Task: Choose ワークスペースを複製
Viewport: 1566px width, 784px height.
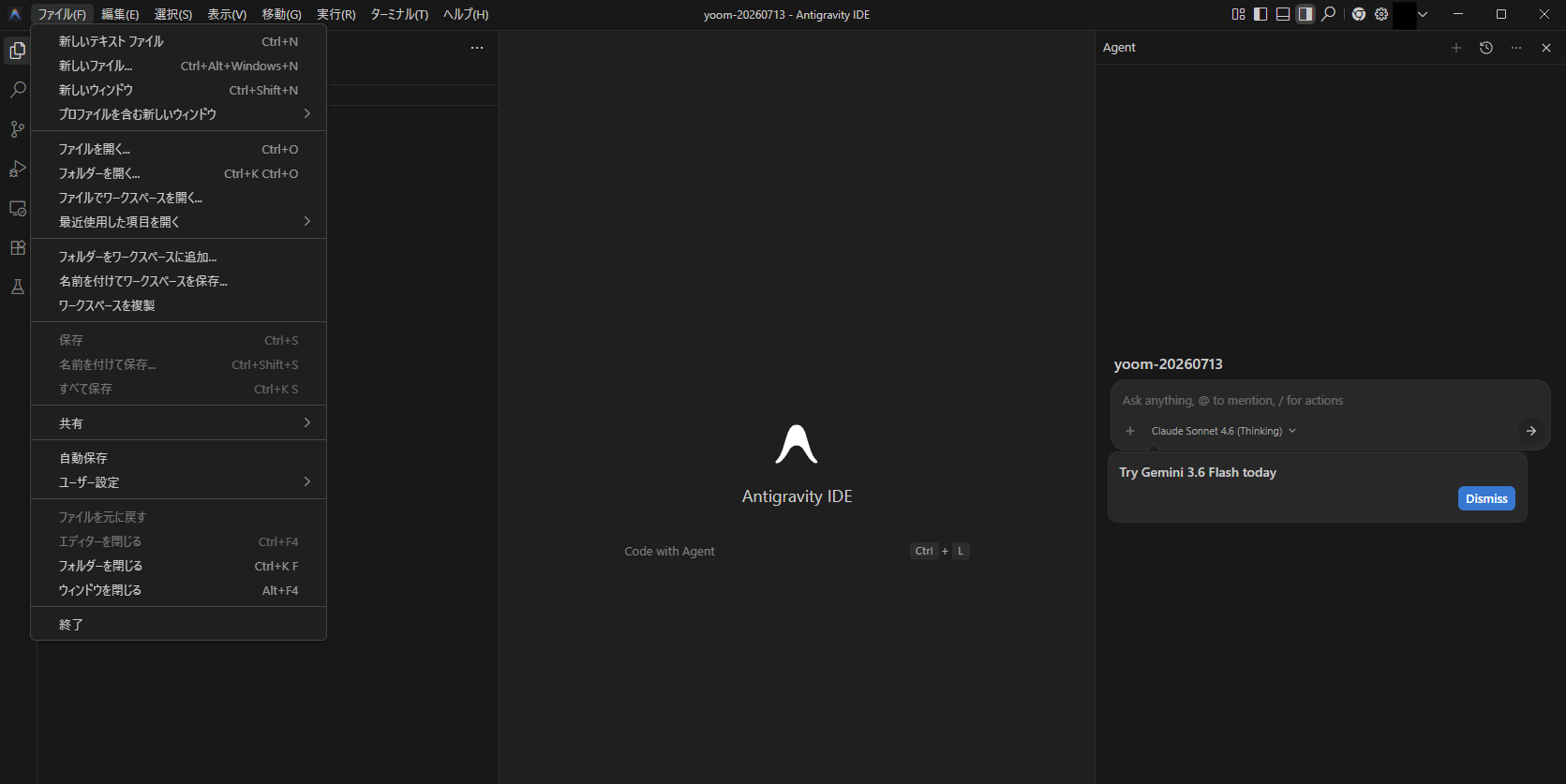Action: tap(178, 305)
